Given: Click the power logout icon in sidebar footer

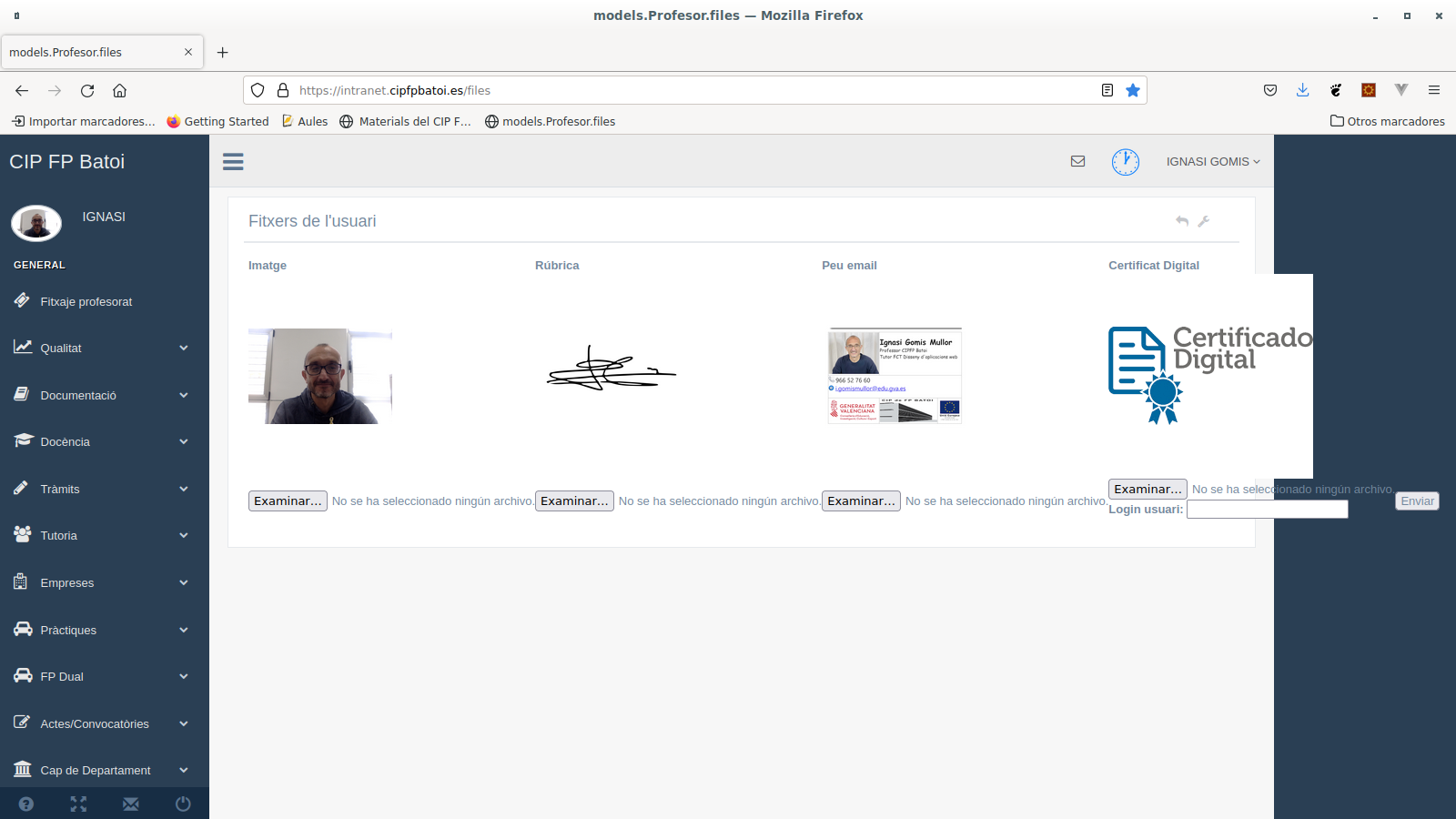Looking at the screenshot, I should click(x=183, y=804).
